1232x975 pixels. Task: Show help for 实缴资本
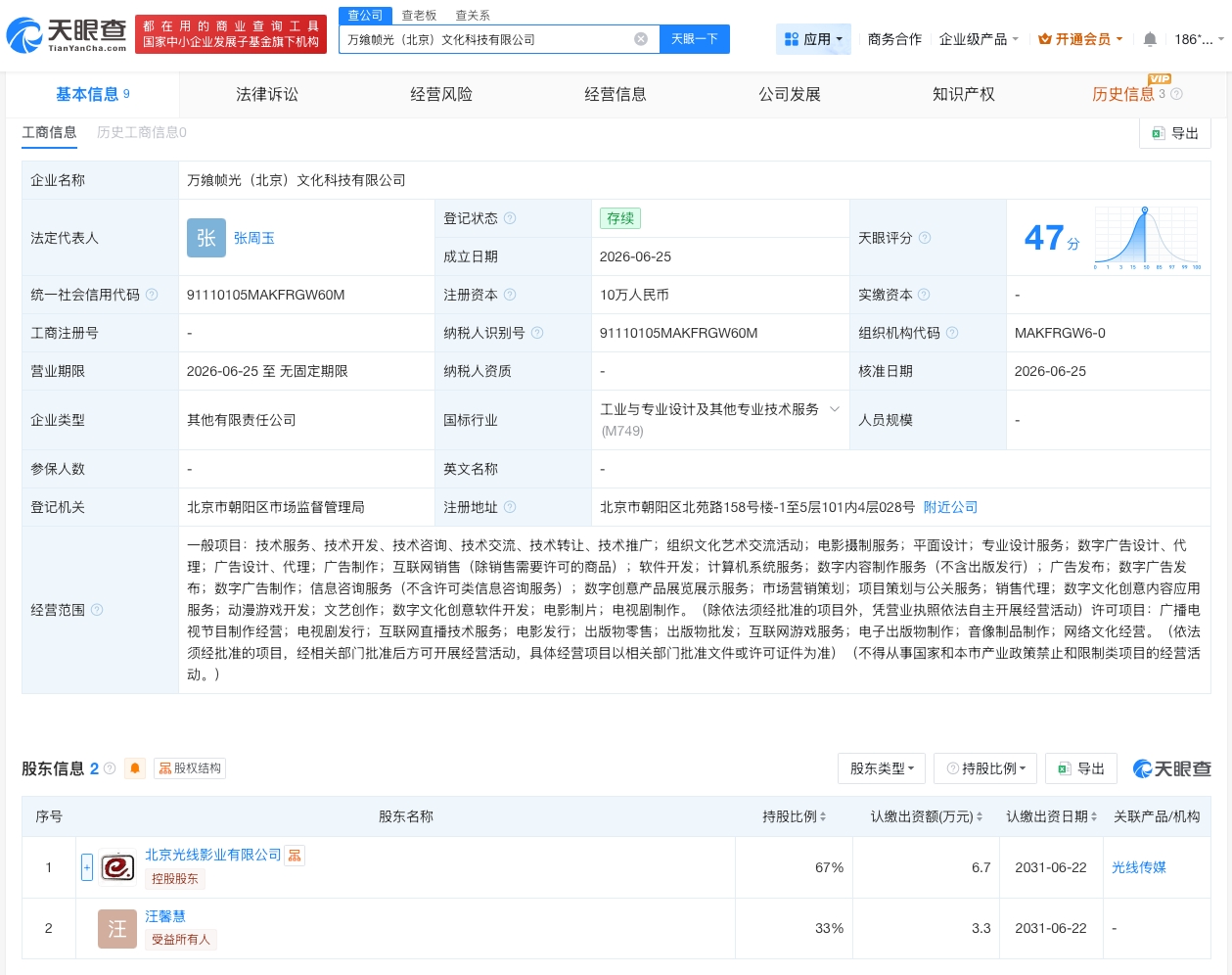[x=924, y=295]
